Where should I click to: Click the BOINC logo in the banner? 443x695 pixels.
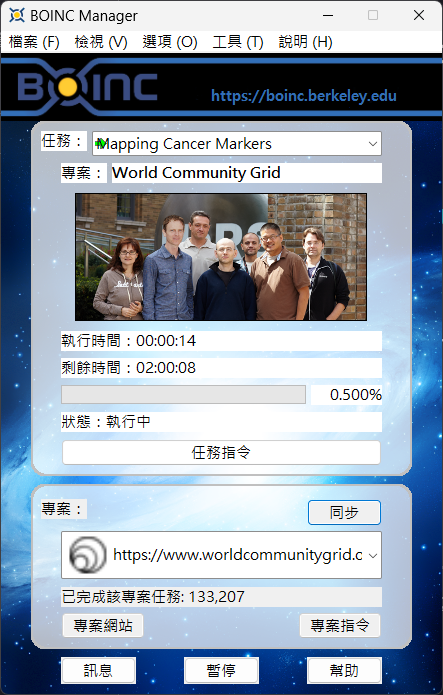(x=87, y=87)
